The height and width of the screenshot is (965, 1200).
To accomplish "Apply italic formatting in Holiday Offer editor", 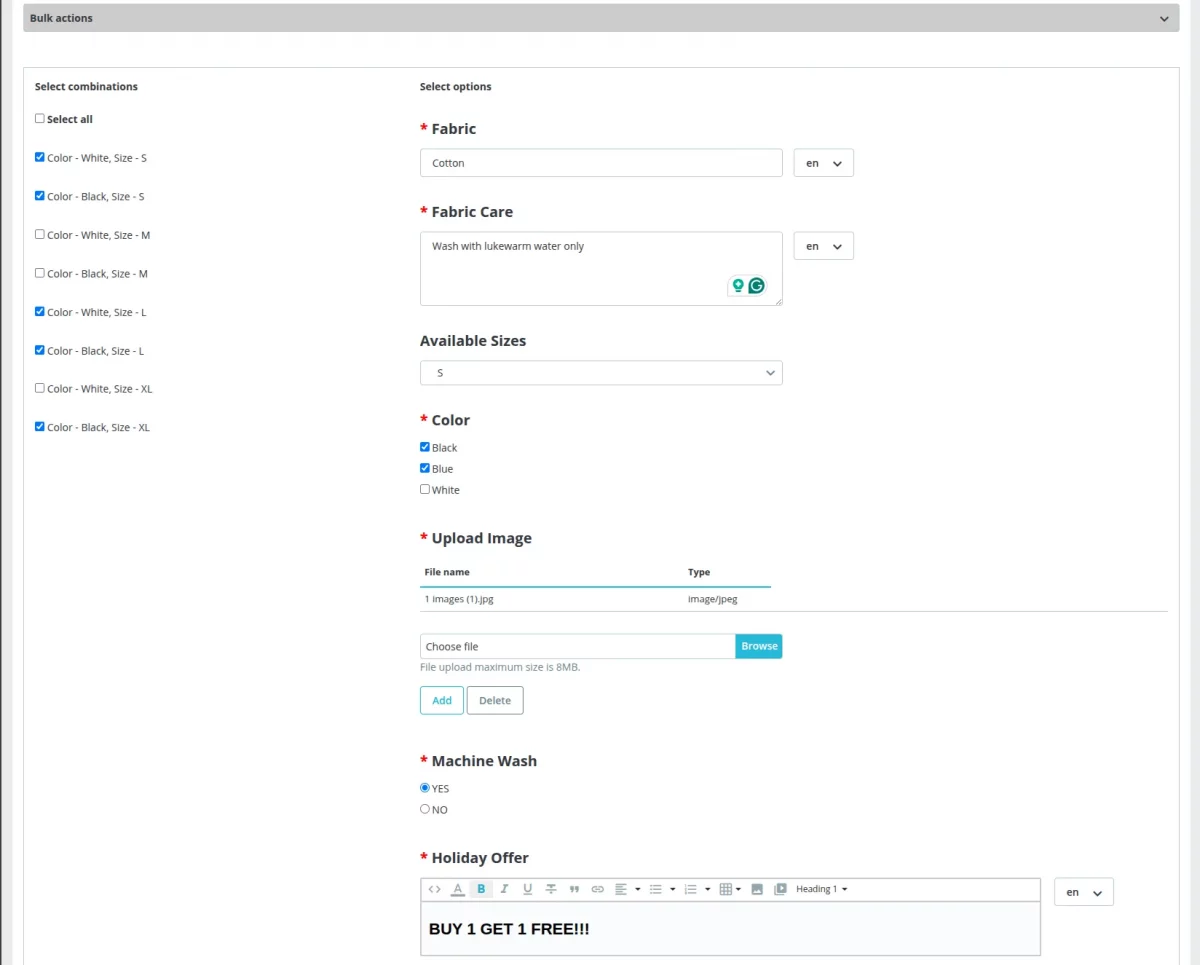I will (x=503, y=888).
